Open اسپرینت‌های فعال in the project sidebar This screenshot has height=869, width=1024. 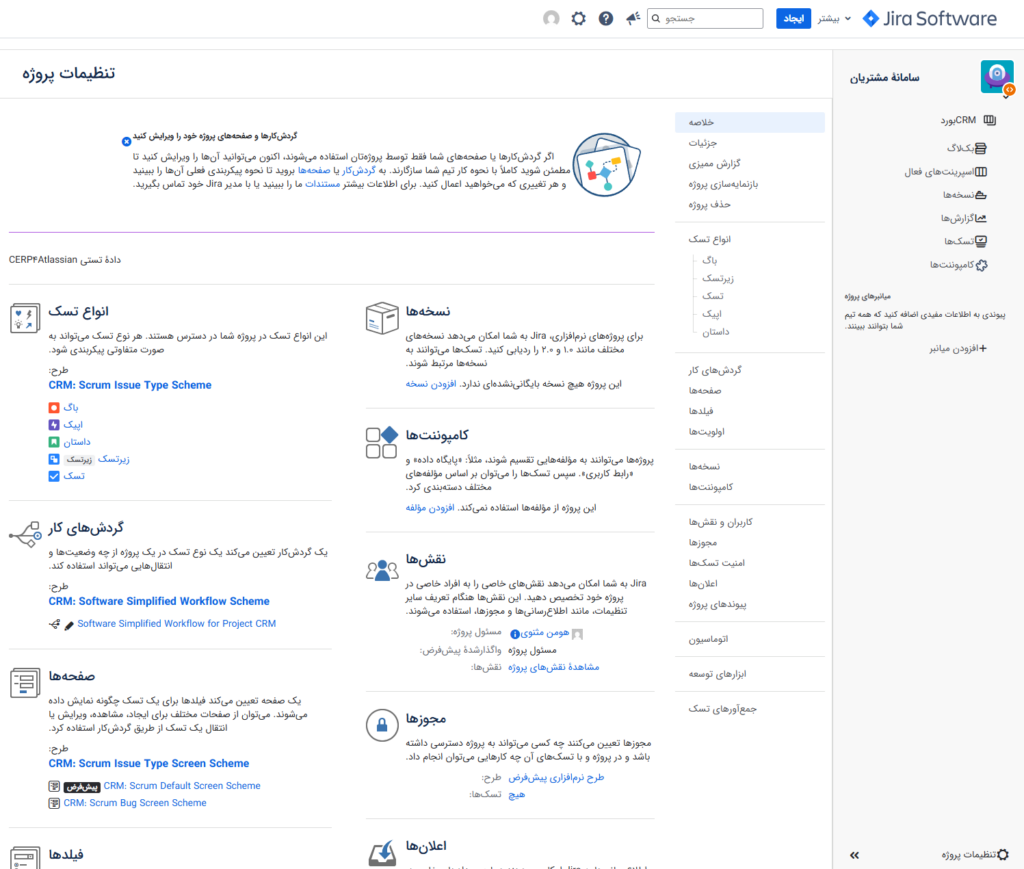point(945,172)
